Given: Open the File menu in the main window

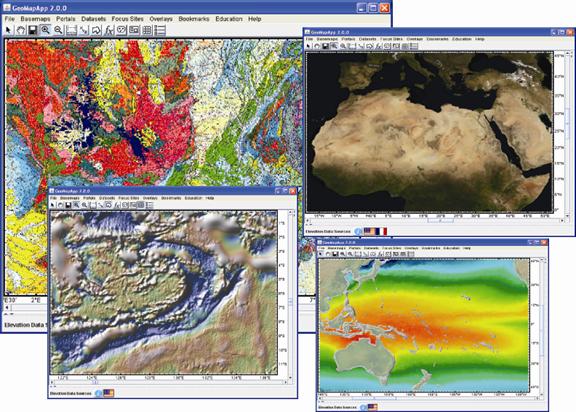Looking at the screenshot, I should coord(10,19).
